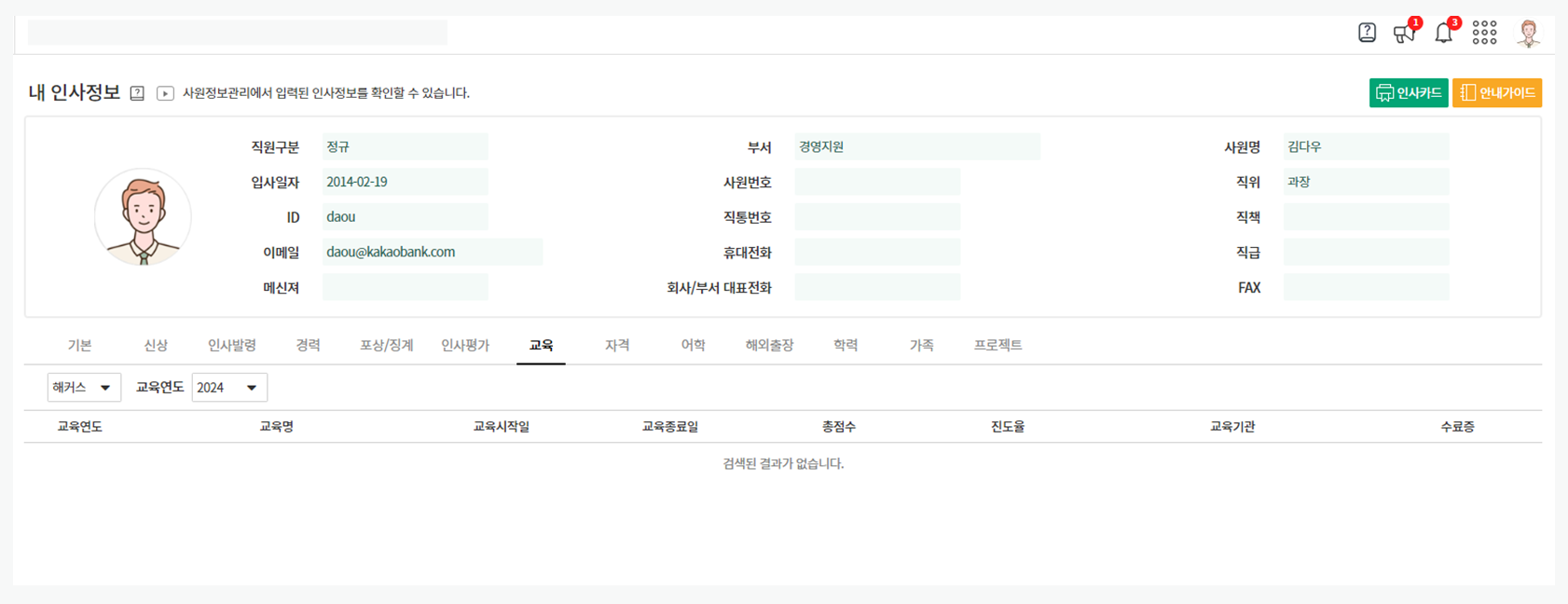Viewport: 1568px width, 604px height.
Task: Open the 포상/징계 tab
Action: (386, 346)
